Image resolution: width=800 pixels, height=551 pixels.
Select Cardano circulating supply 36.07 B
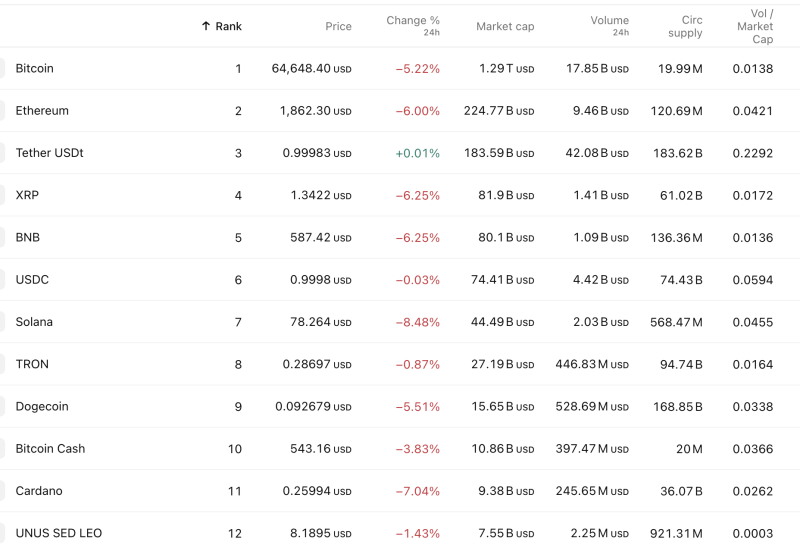681,491
